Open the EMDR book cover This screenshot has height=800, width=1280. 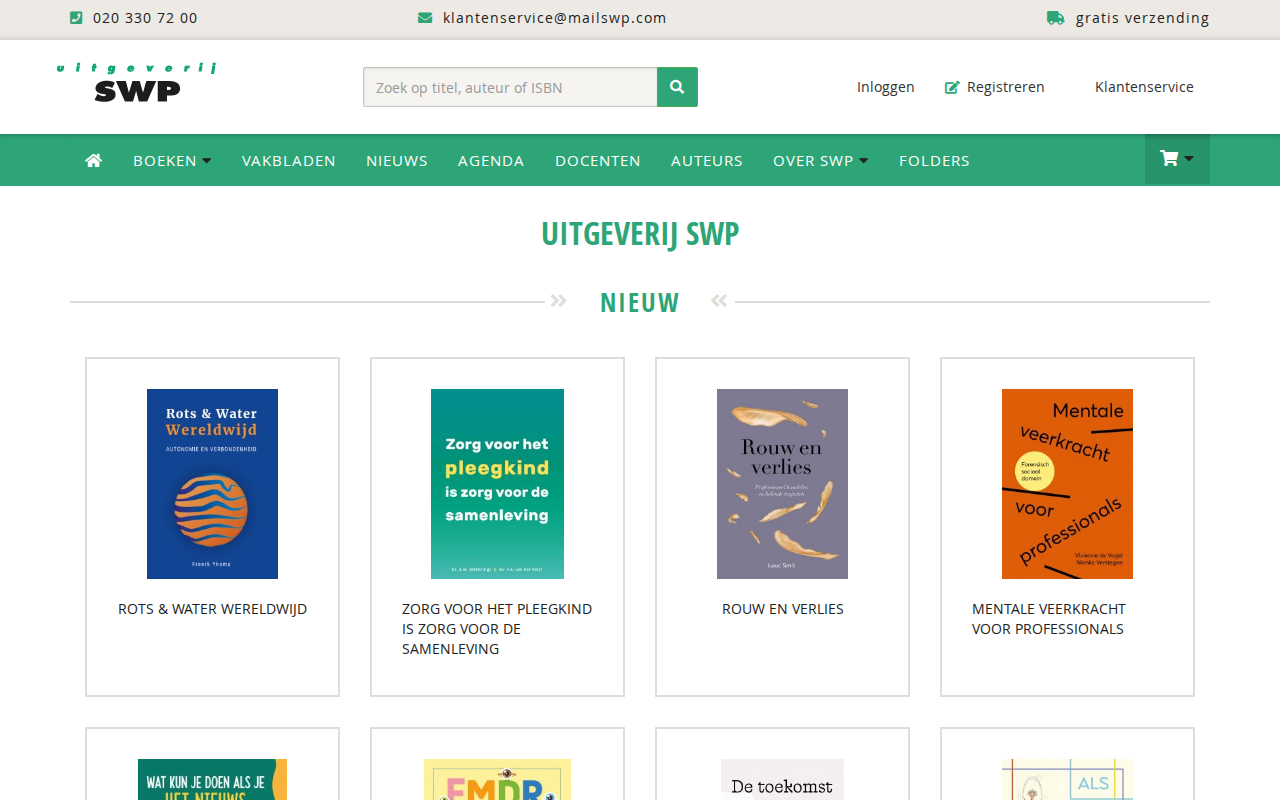pyautogui.click(x=497, y=779)
